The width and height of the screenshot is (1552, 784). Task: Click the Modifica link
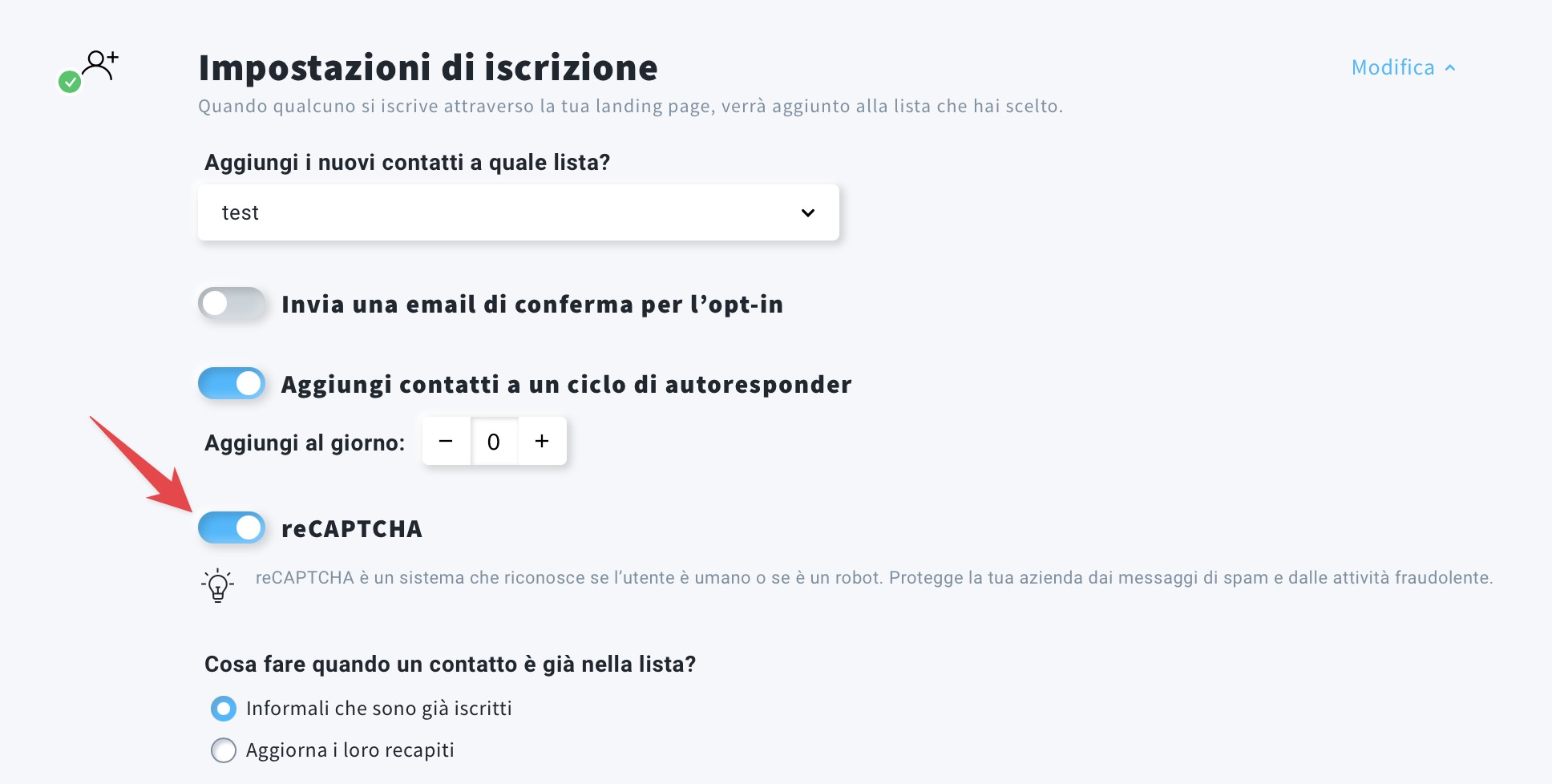coord(1392,67)
